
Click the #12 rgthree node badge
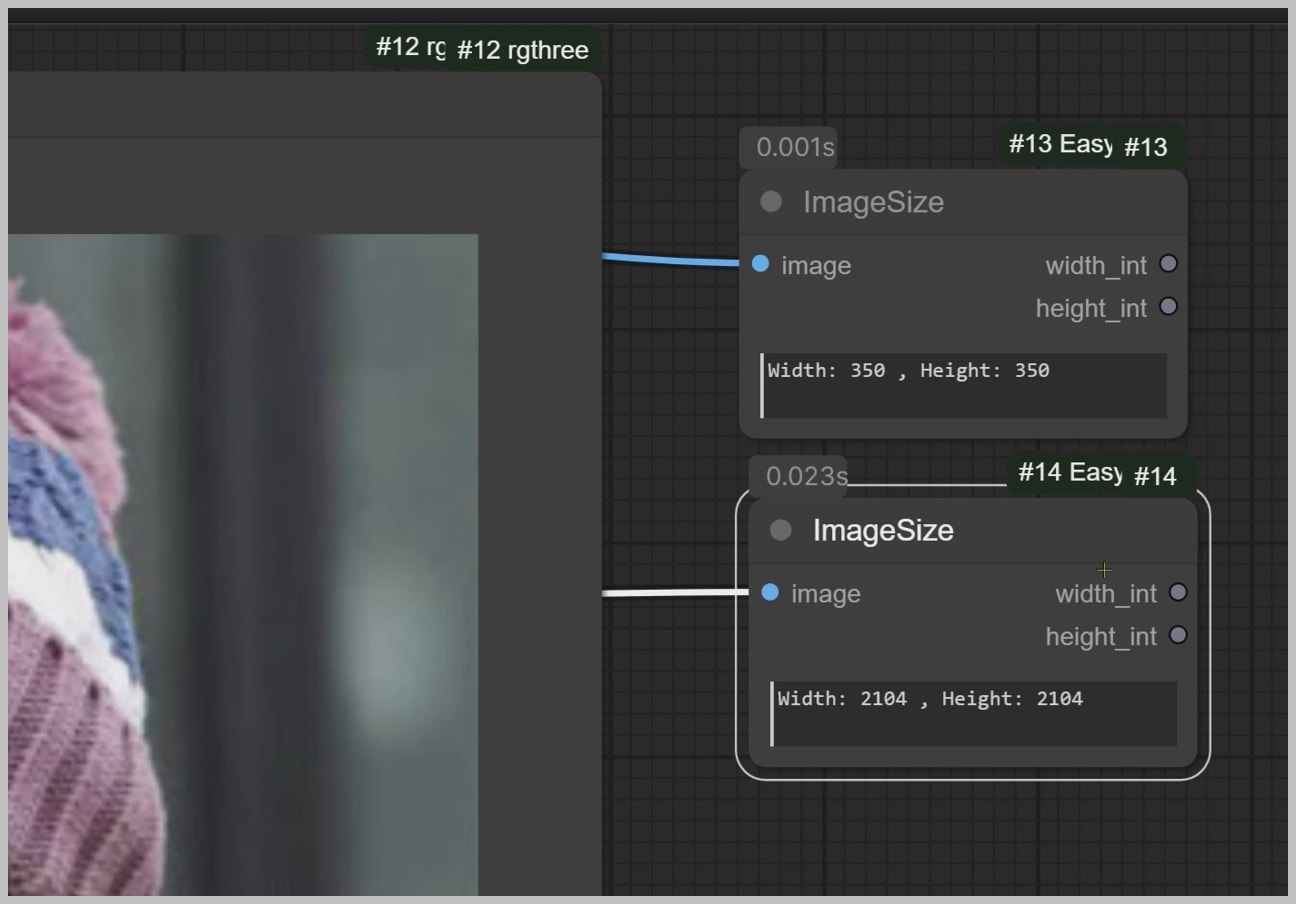522,50
